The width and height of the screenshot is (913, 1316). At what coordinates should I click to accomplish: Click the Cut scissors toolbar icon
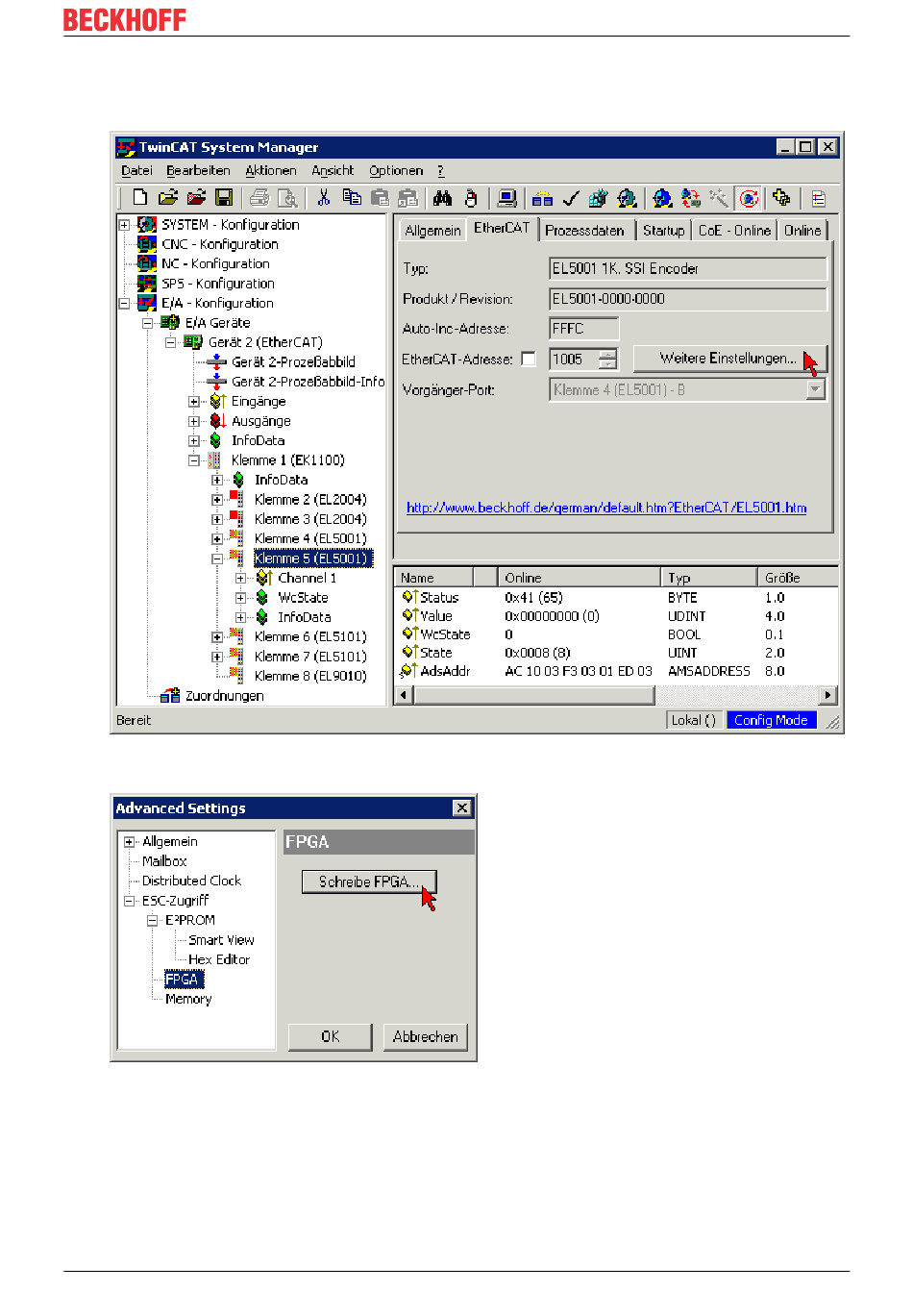click(324, 198)
